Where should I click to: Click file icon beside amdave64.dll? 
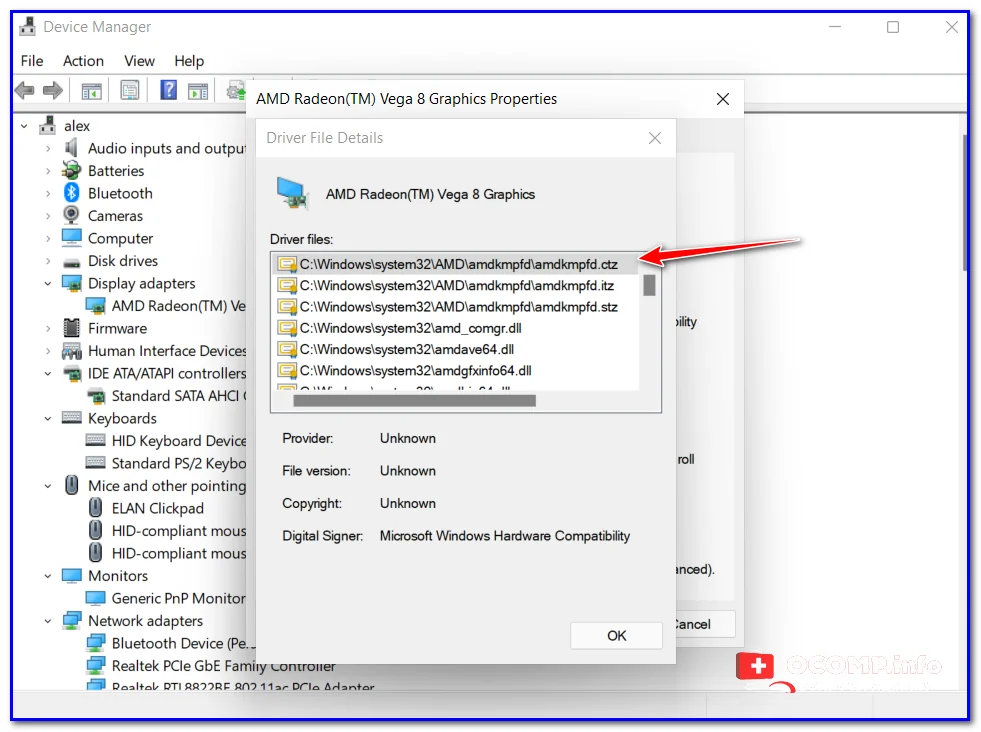[287, 349]
